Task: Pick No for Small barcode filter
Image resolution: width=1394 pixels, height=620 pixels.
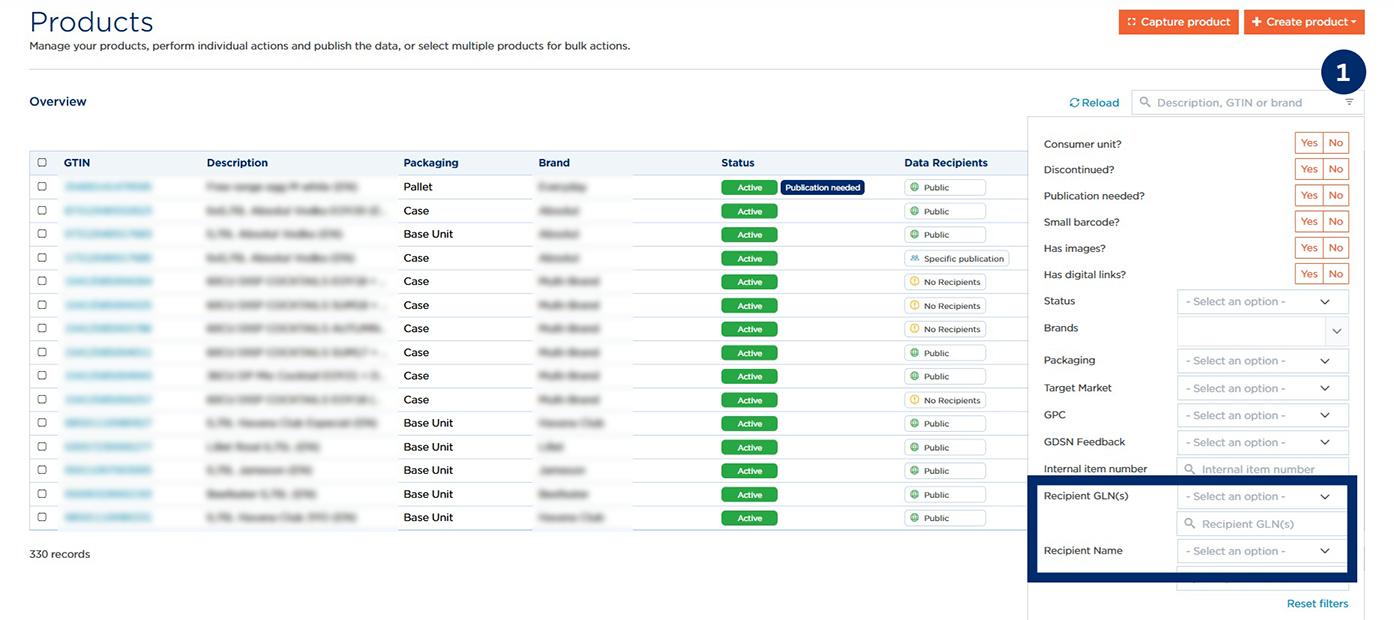Action: [x=1336, y=221]
